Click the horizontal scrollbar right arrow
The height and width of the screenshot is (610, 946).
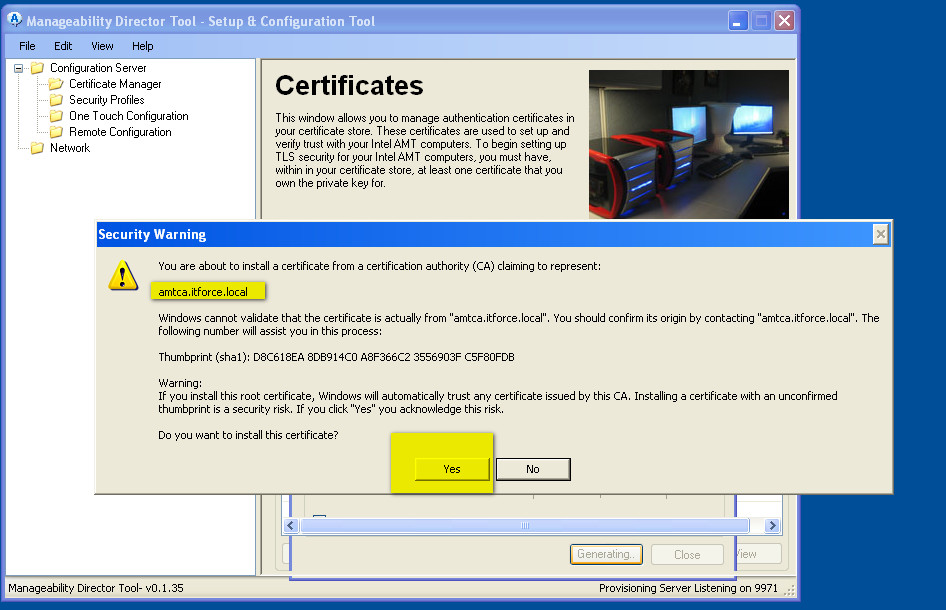tap(772, 526)
